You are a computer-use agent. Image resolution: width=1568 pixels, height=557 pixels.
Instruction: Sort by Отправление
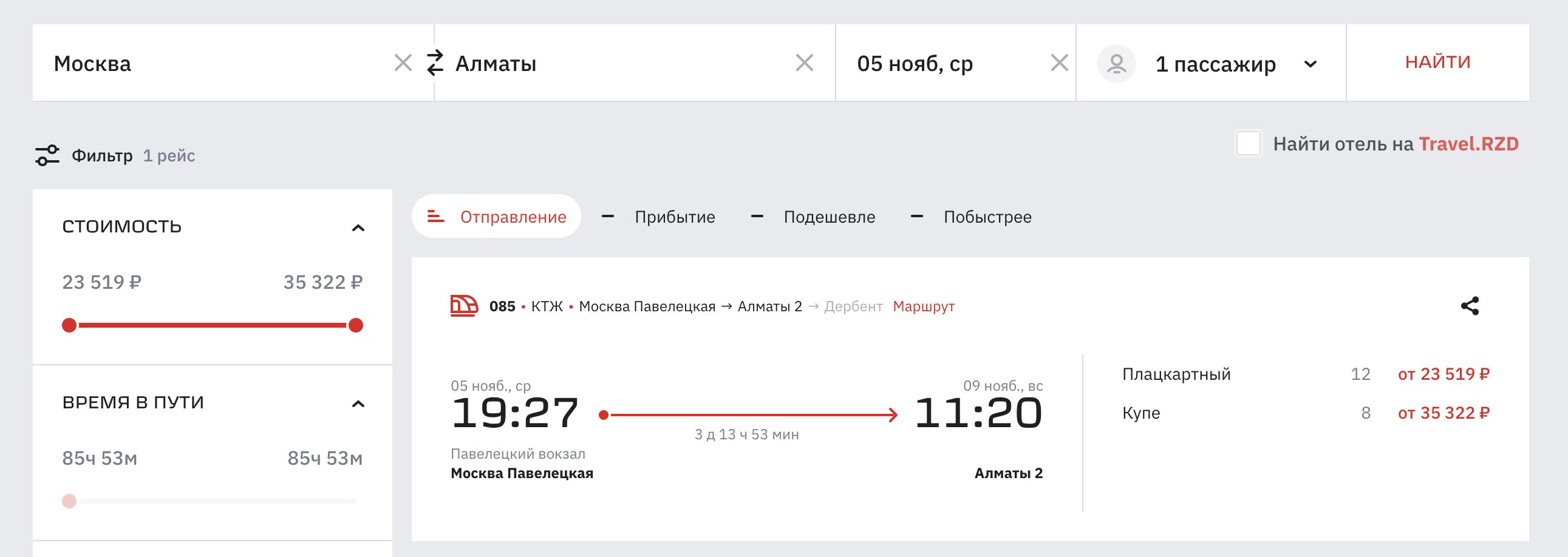coord(497,217)
